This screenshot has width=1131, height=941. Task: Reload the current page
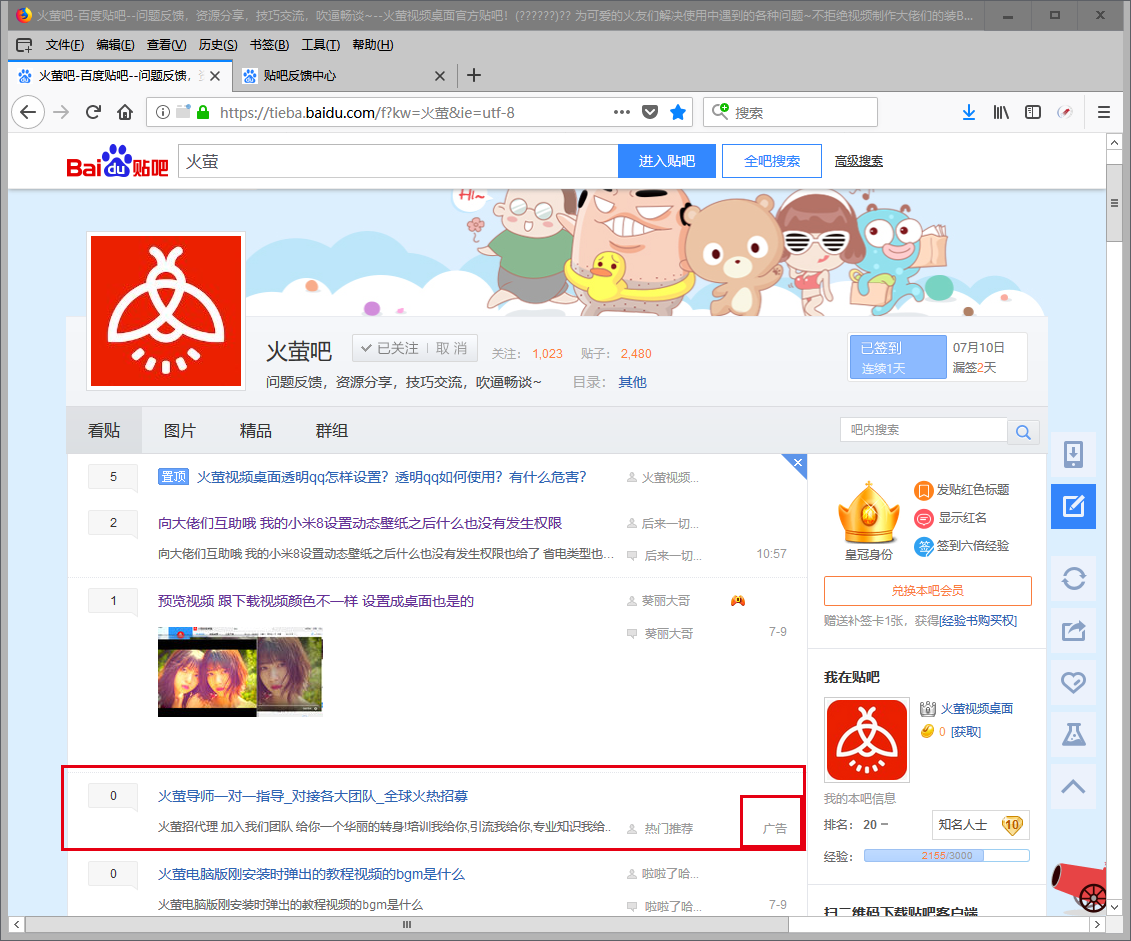(x=93, y=112)
